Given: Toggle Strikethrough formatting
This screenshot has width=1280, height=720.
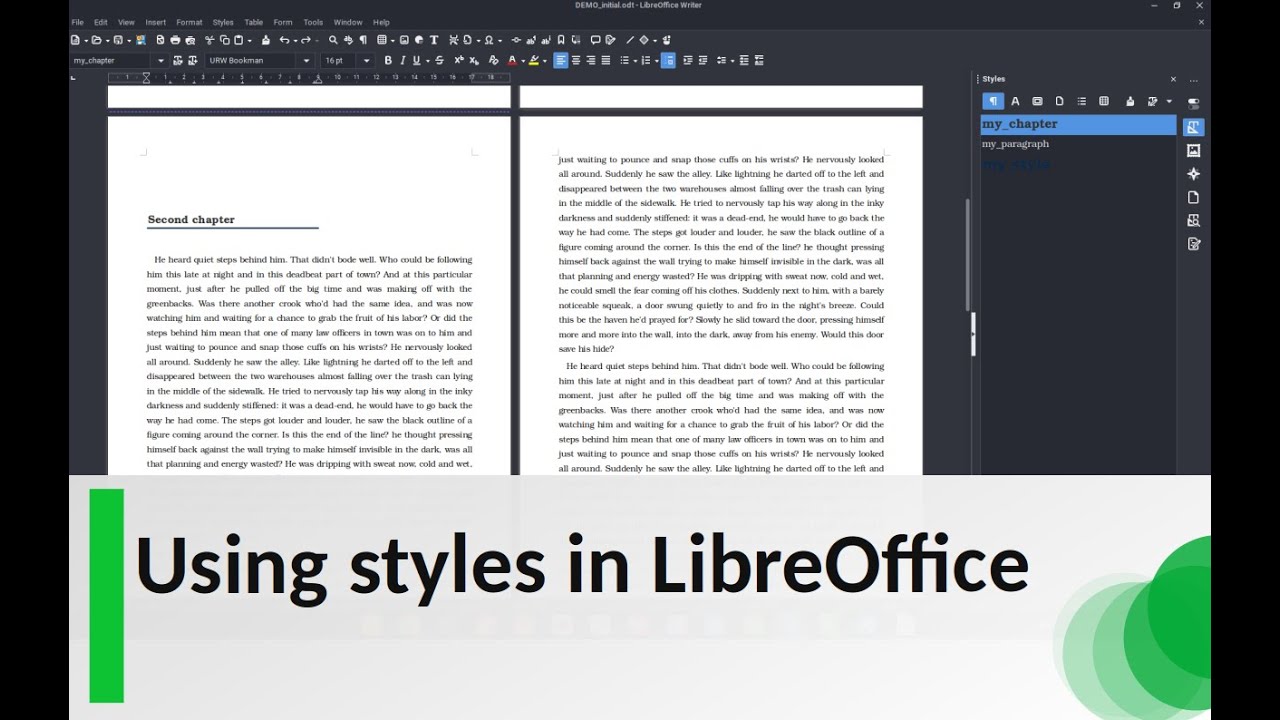Looking at the screenshot, I should point(439,60).
